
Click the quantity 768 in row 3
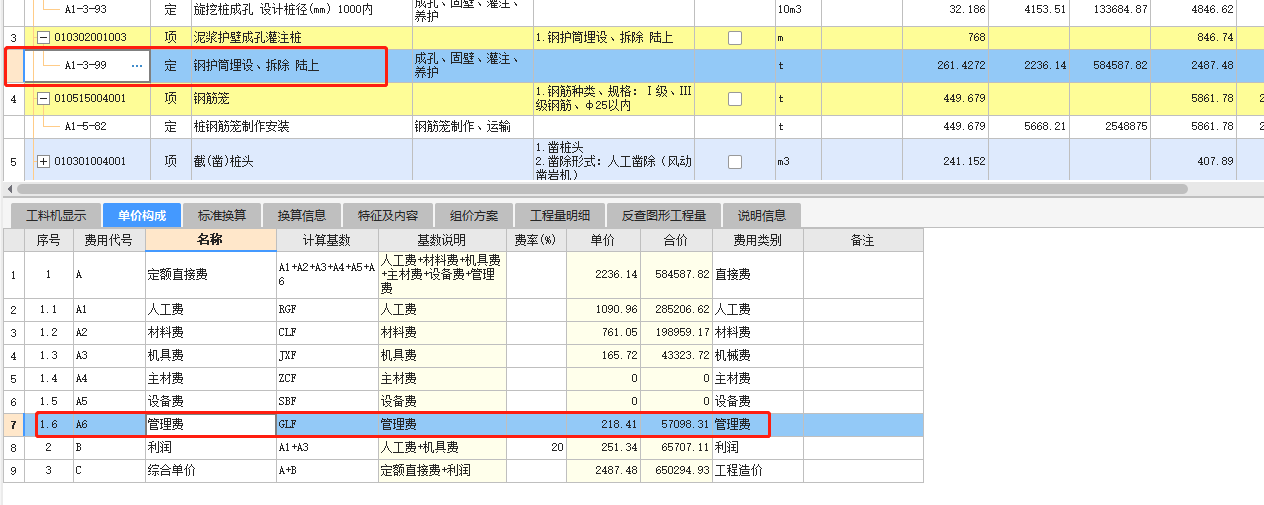[x=946, y=38]
